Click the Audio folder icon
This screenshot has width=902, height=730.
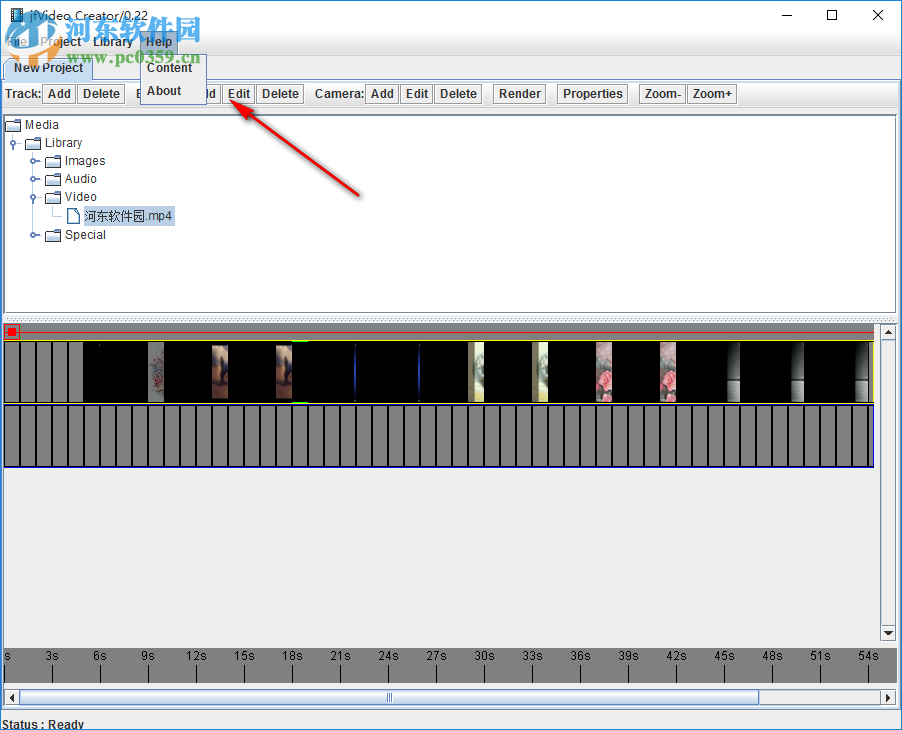coord(53,179)
